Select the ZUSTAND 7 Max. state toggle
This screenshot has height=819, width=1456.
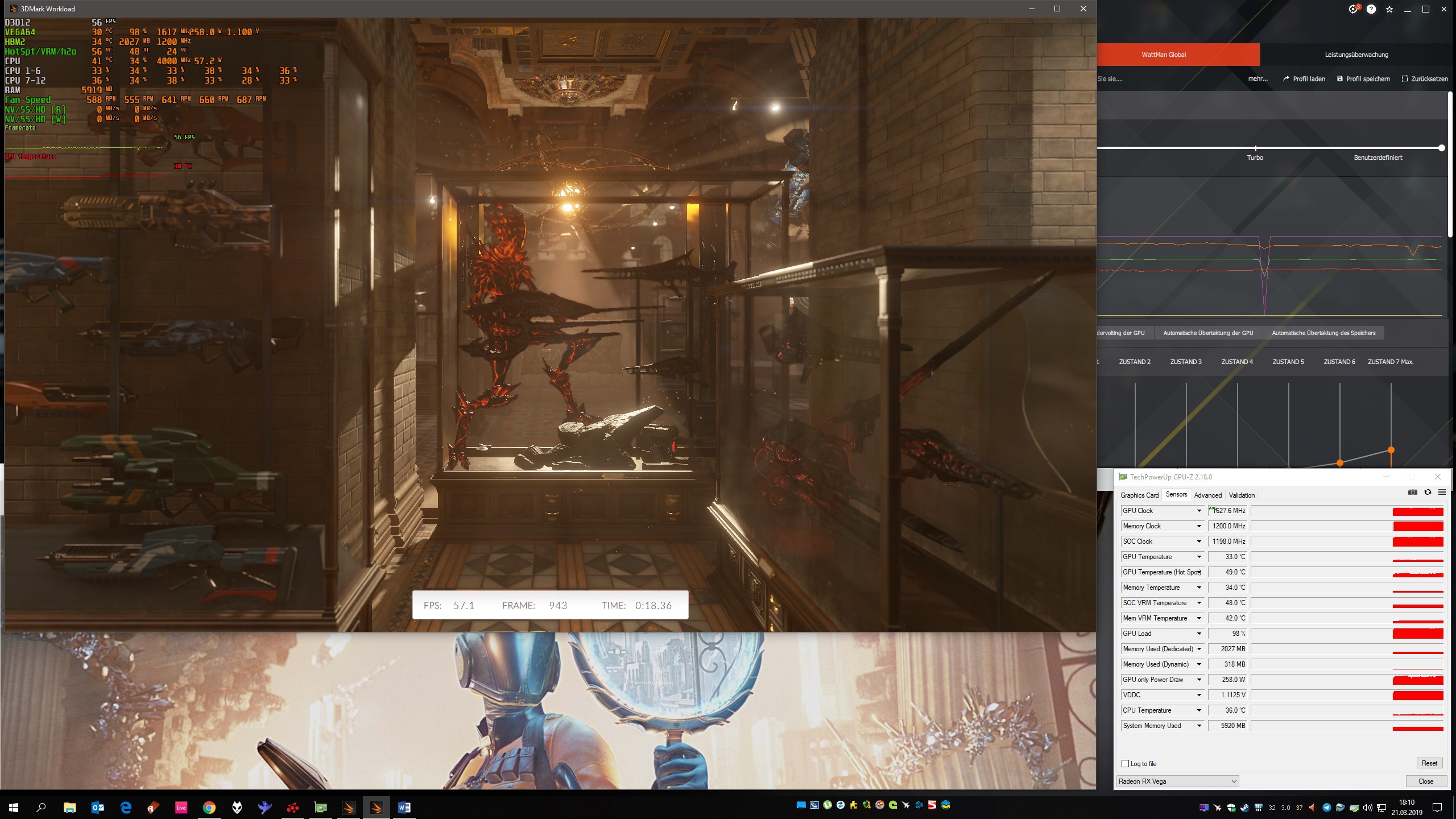[x=1390, y=362]
